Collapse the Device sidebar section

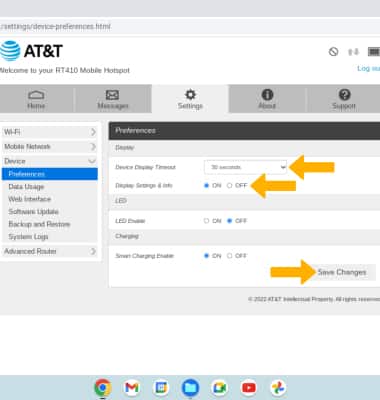coord(49,161)
